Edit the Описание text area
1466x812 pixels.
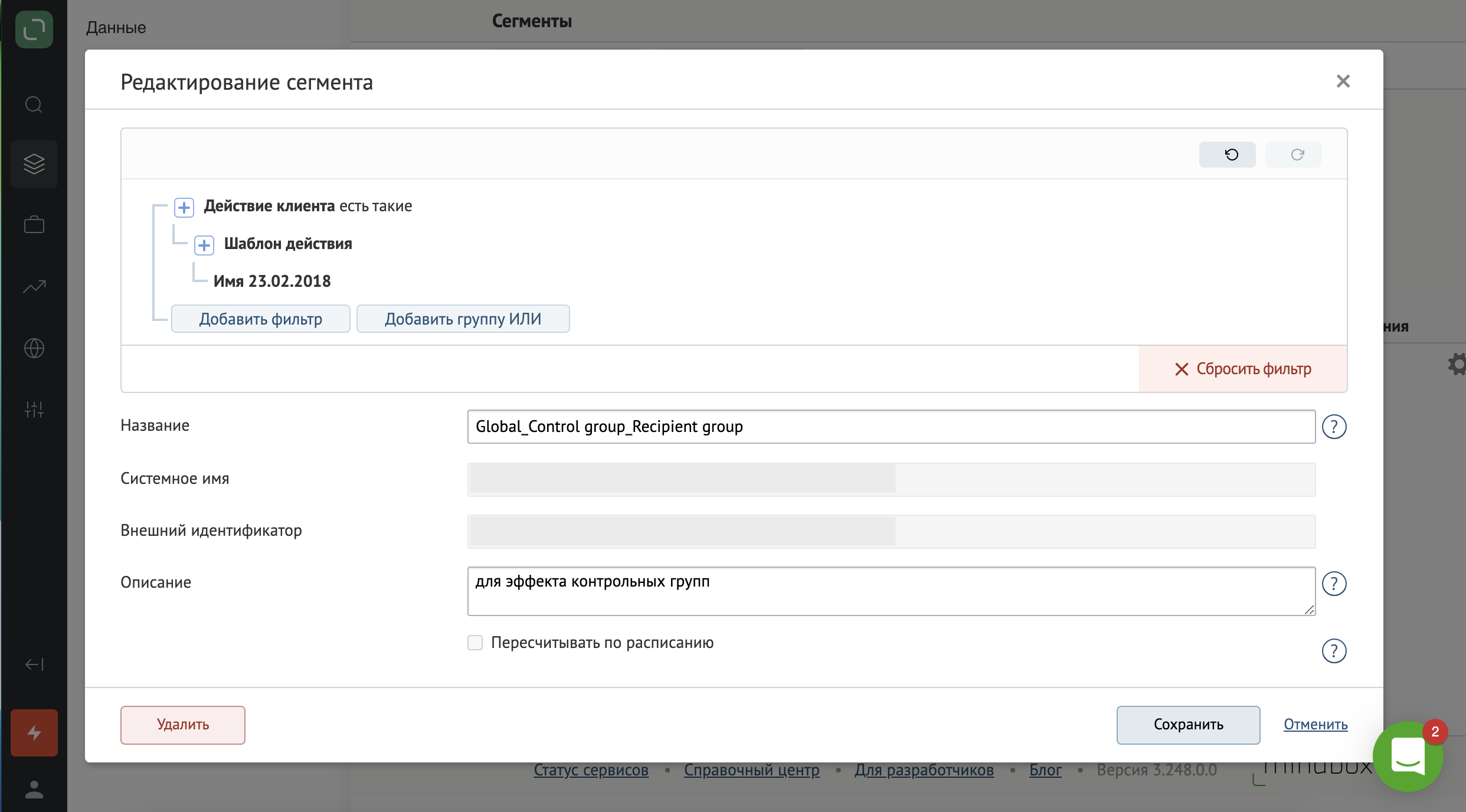click(x=891, y=591)
